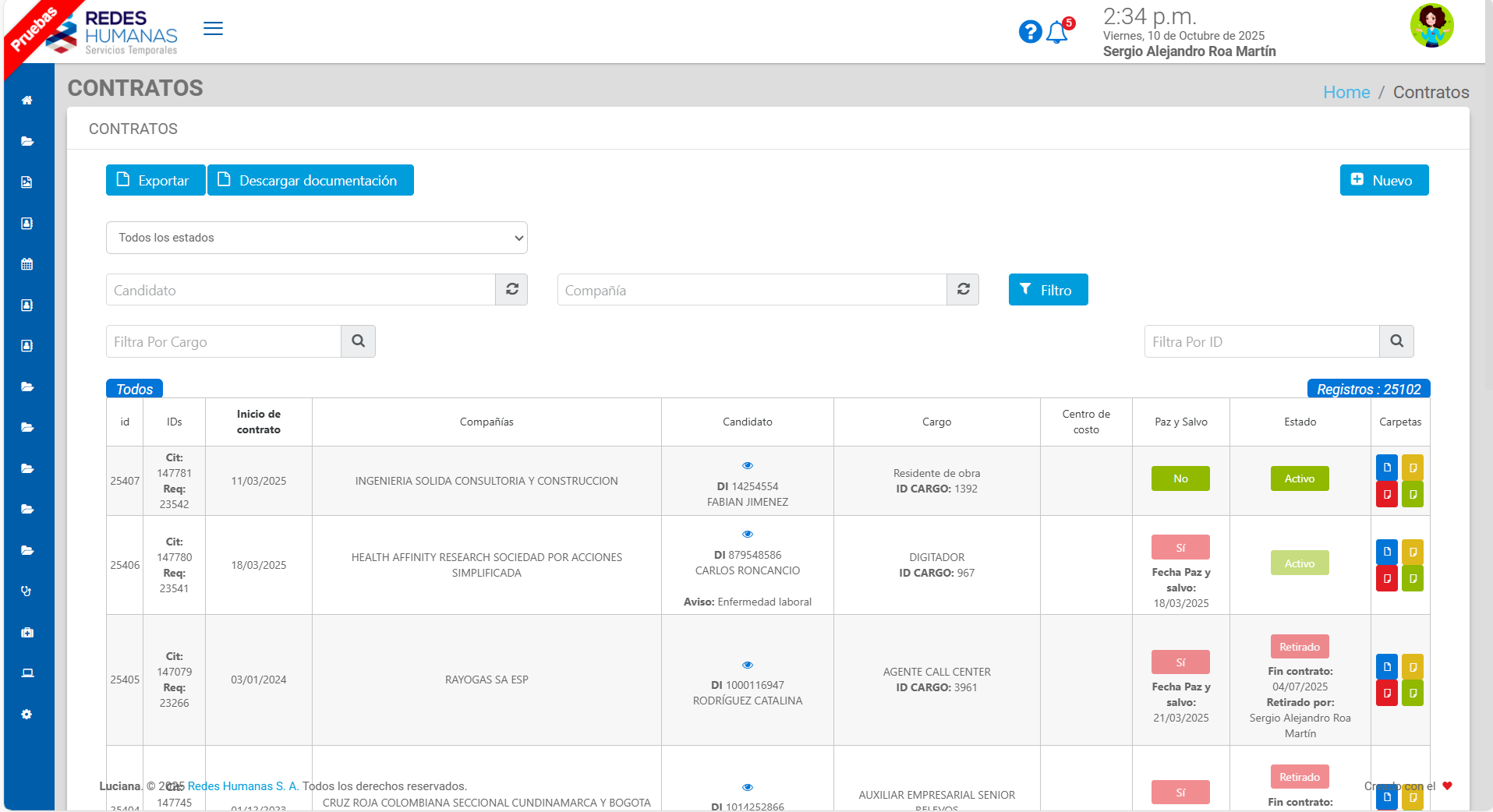Image resolution: width=1493 pixels, height=812 pixels.
Task: Click the refresh button beside the Candidato field
Action: 512,290
